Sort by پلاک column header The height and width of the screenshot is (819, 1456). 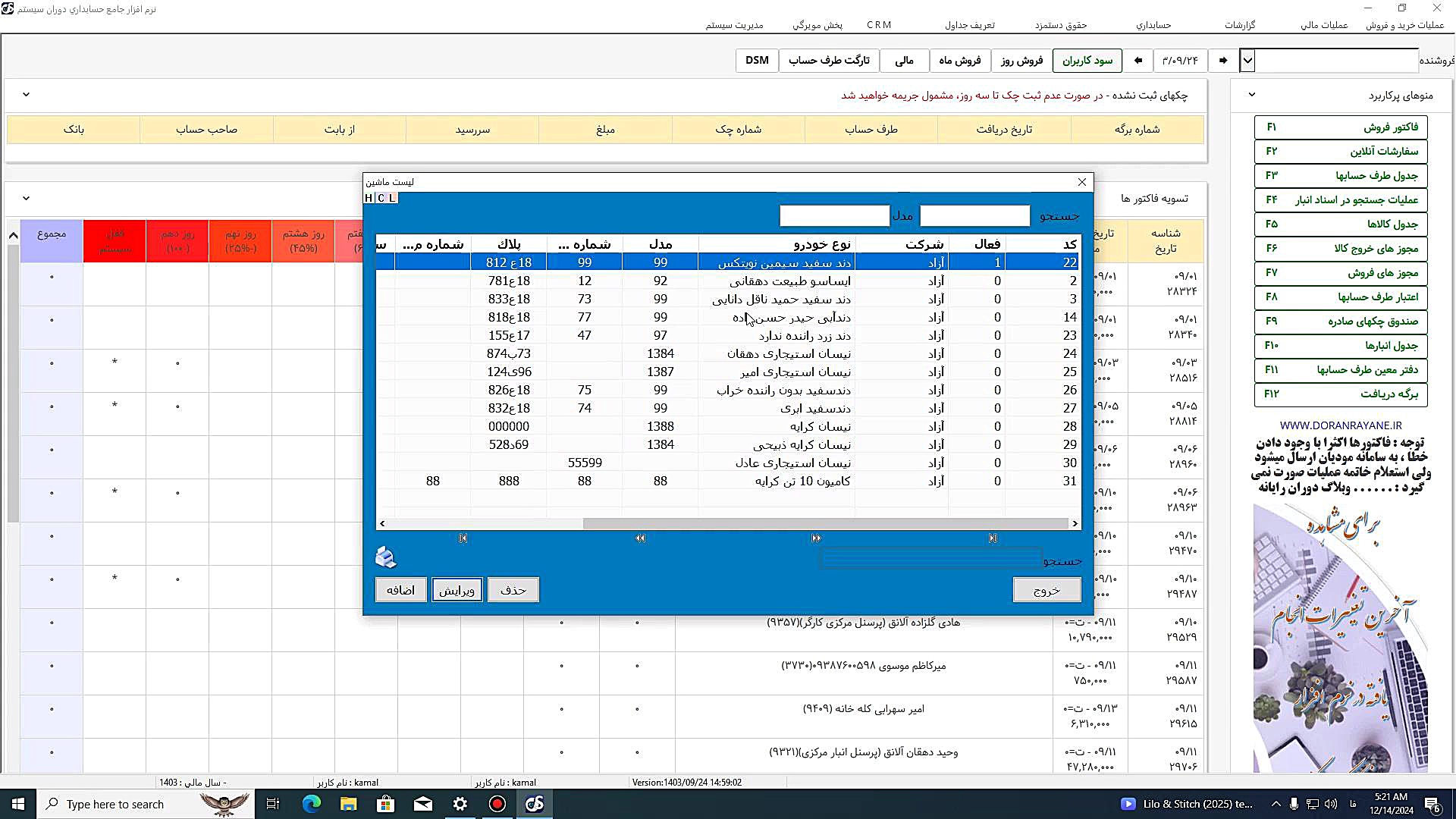pos(509,244)
